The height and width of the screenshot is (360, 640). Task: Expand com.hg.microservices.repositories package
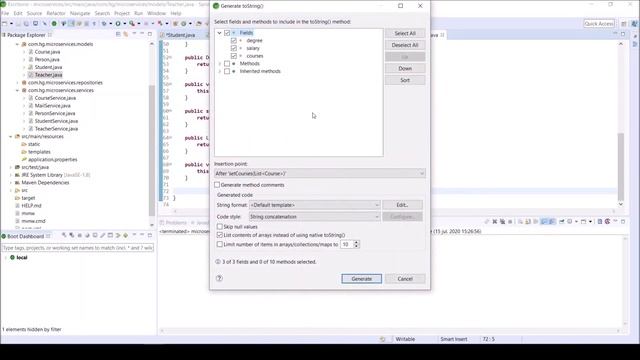[17, 83]
